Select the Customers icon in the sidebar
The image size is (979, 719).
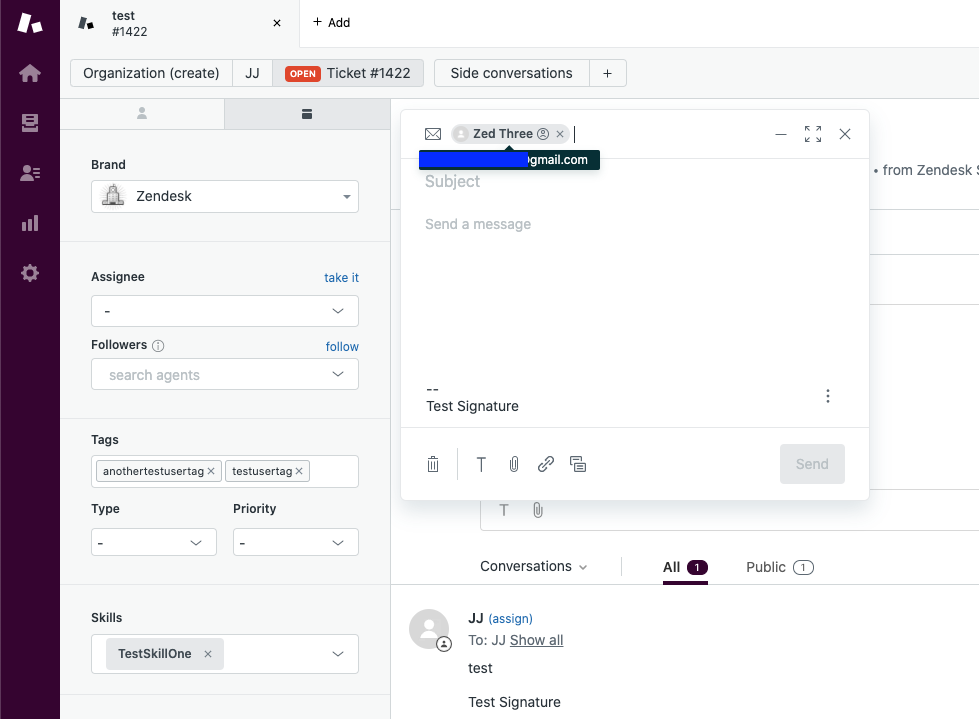(x=29, y=173)
